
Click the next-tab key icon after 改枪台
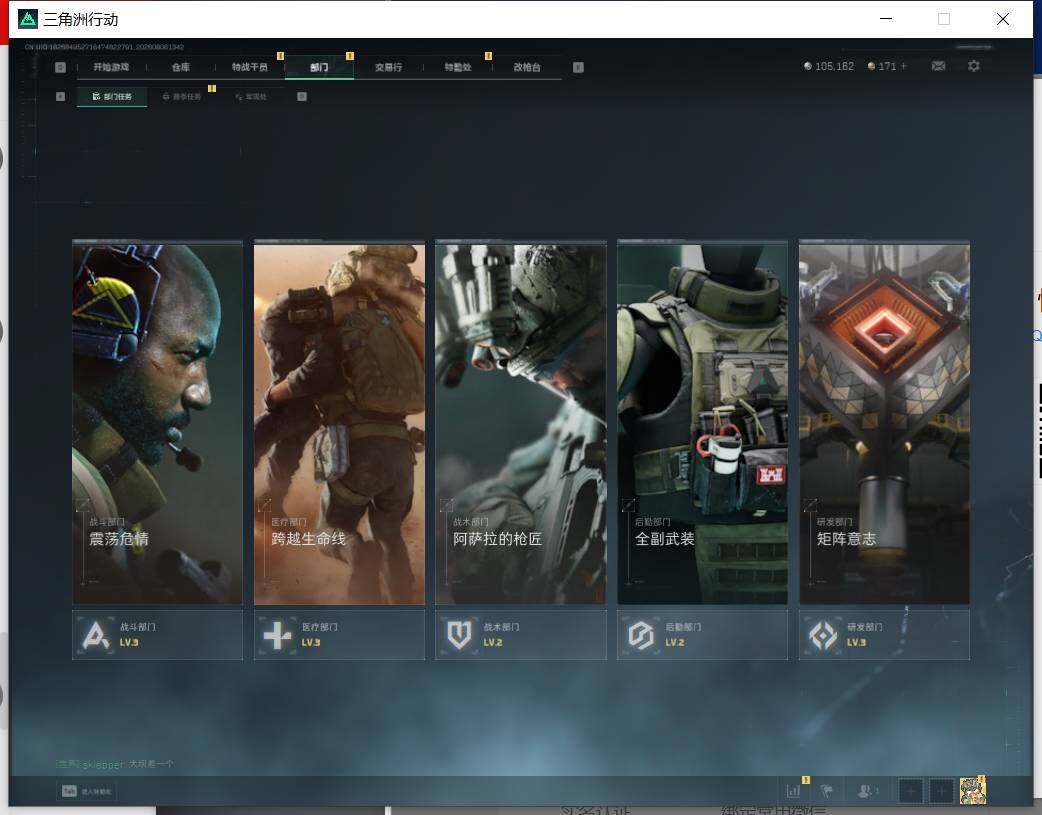(x=578, y=67)
